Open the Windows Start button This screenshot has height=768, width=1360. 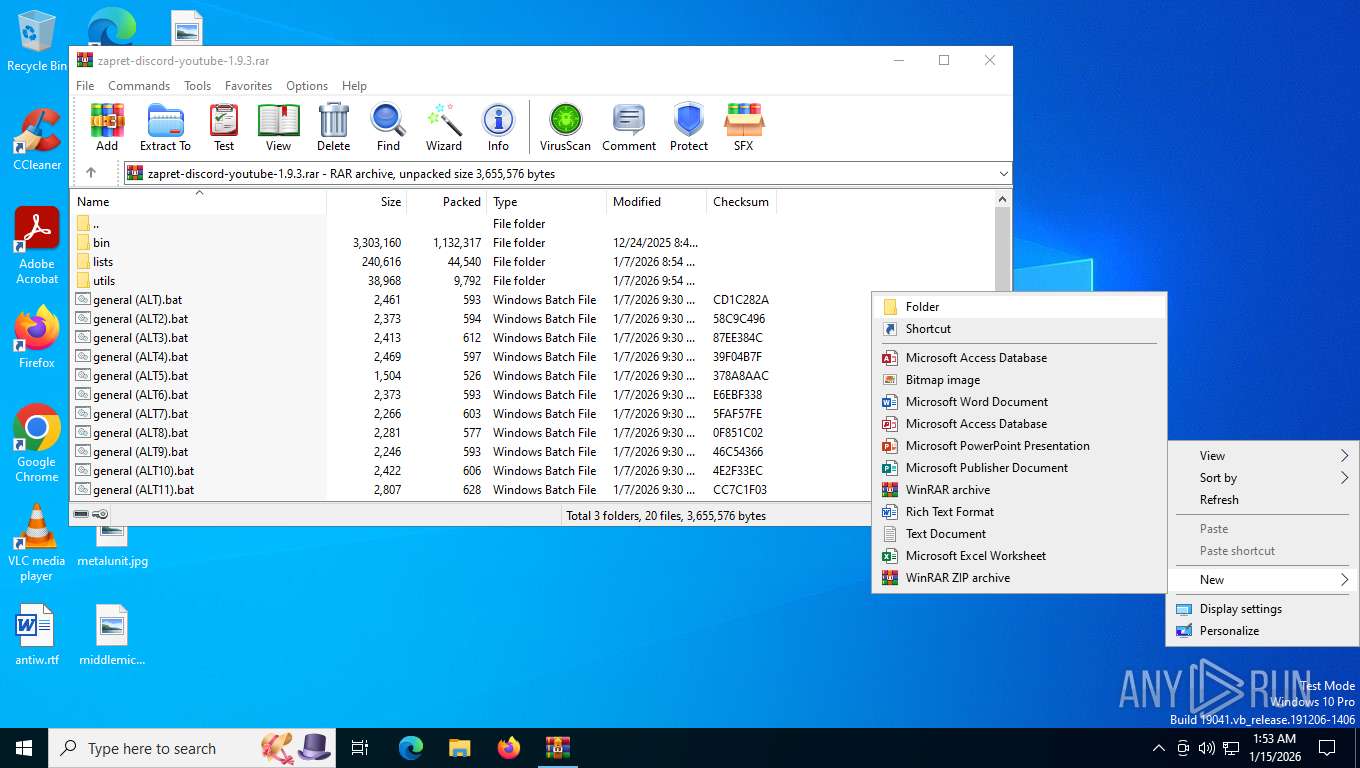(24, 748)
